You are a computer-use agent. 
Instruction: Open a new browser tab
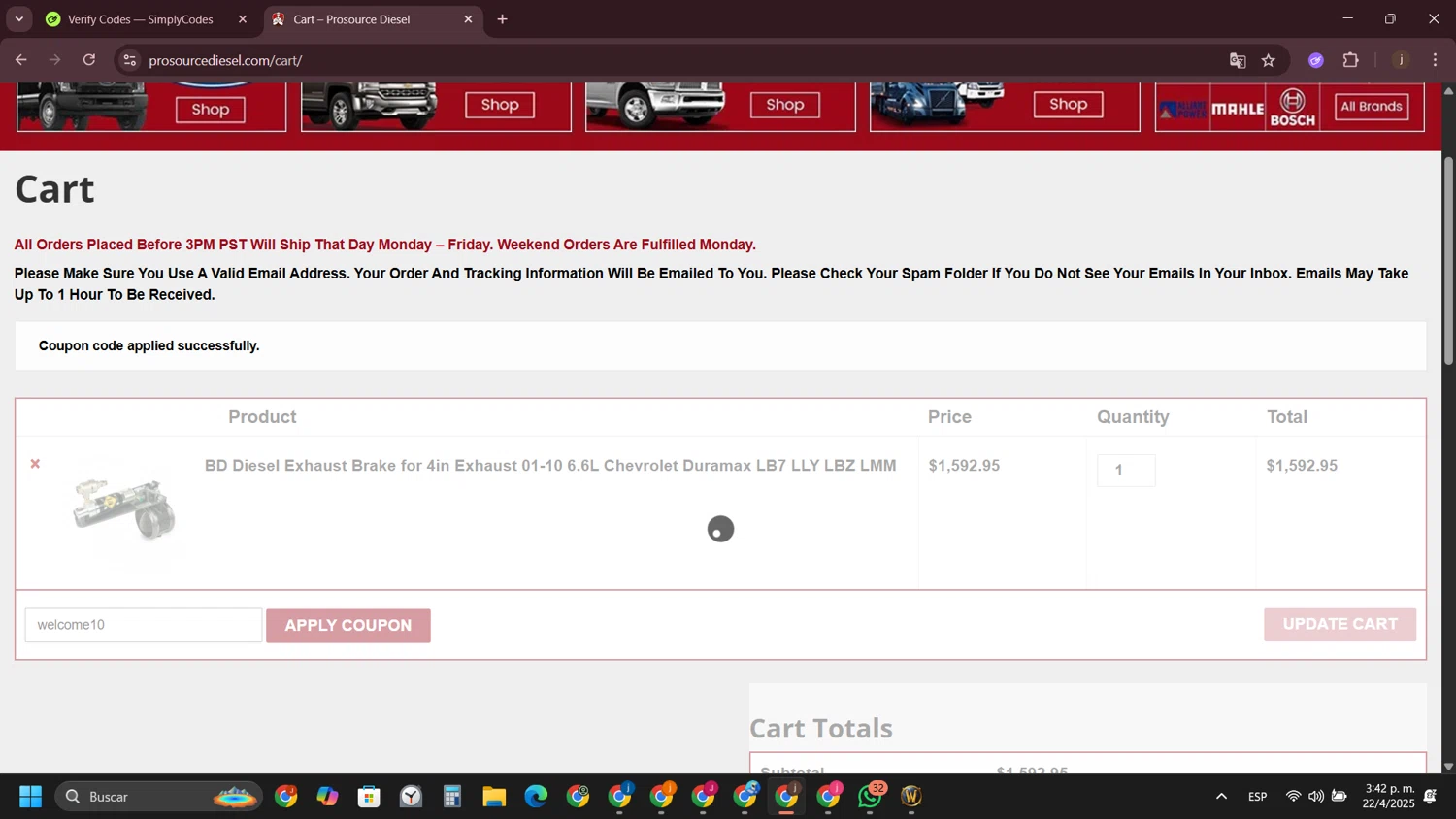point(502,19)
